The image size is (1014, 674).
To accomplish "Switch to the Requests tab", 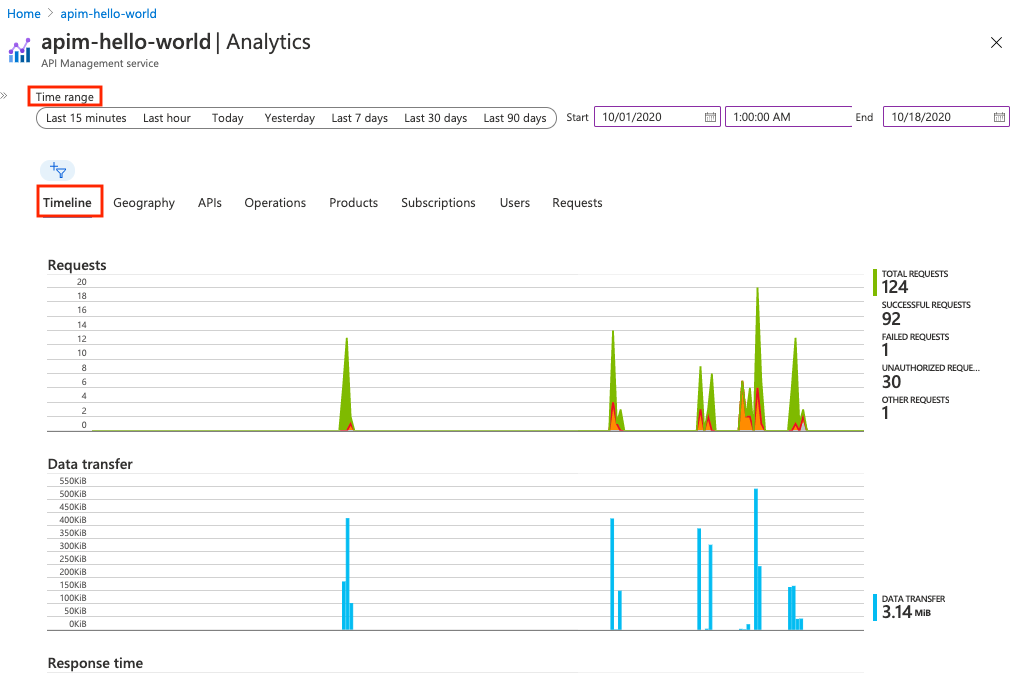I will pyautogui.click(x=577, y=202).
